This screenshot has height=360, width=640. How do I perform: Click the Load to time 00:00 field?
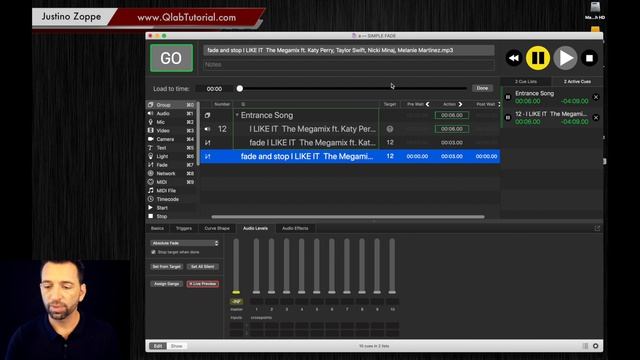click(x=214, y=89)
